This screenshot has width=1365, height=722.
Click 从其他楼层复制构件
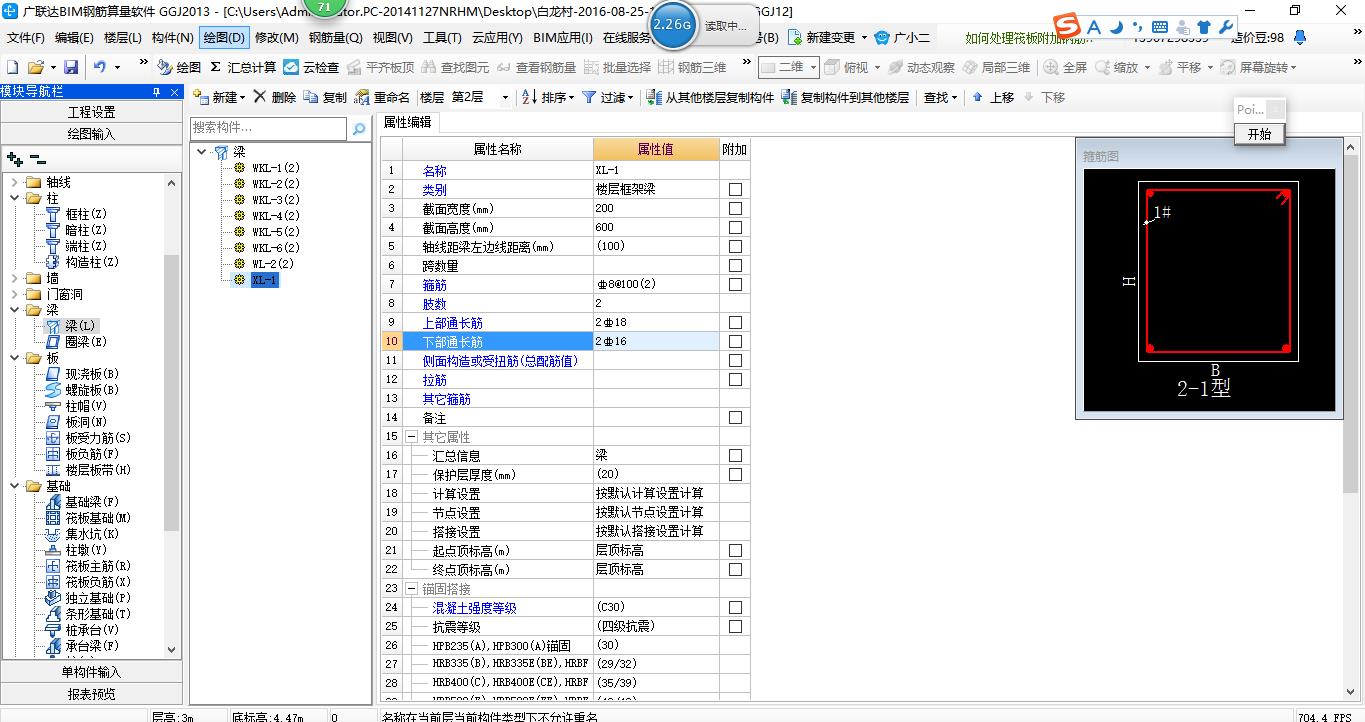click(711, 97)
